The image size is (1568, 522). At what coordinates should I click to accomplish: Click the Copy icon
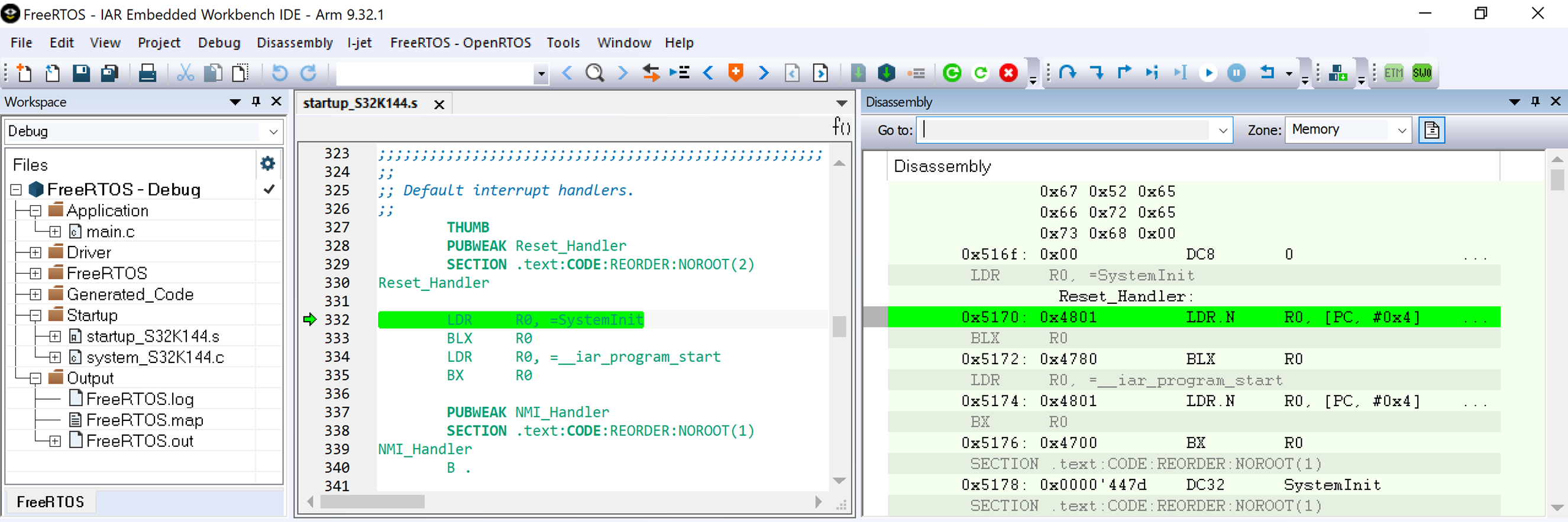click(x=213, y=73)
